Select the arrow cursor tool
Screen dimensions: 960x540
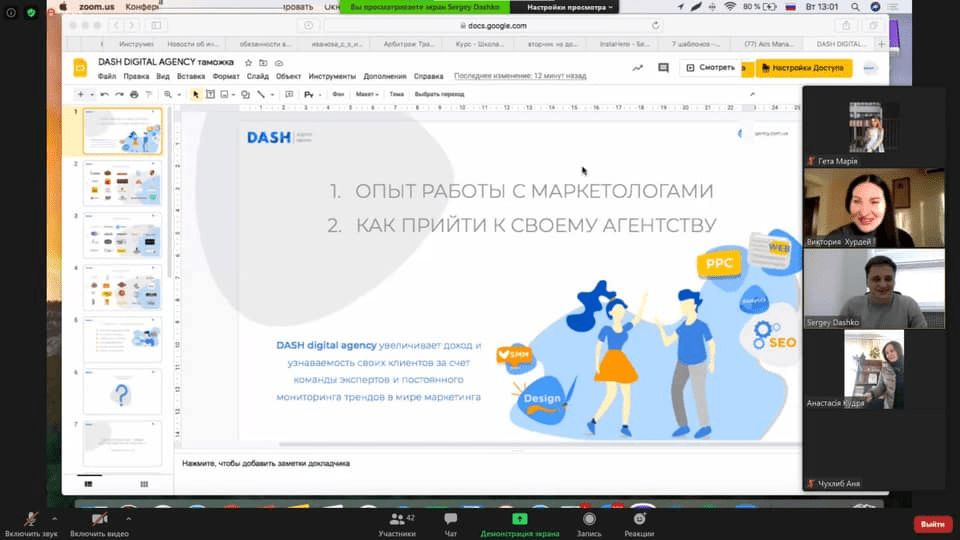(x=196, y=94)
